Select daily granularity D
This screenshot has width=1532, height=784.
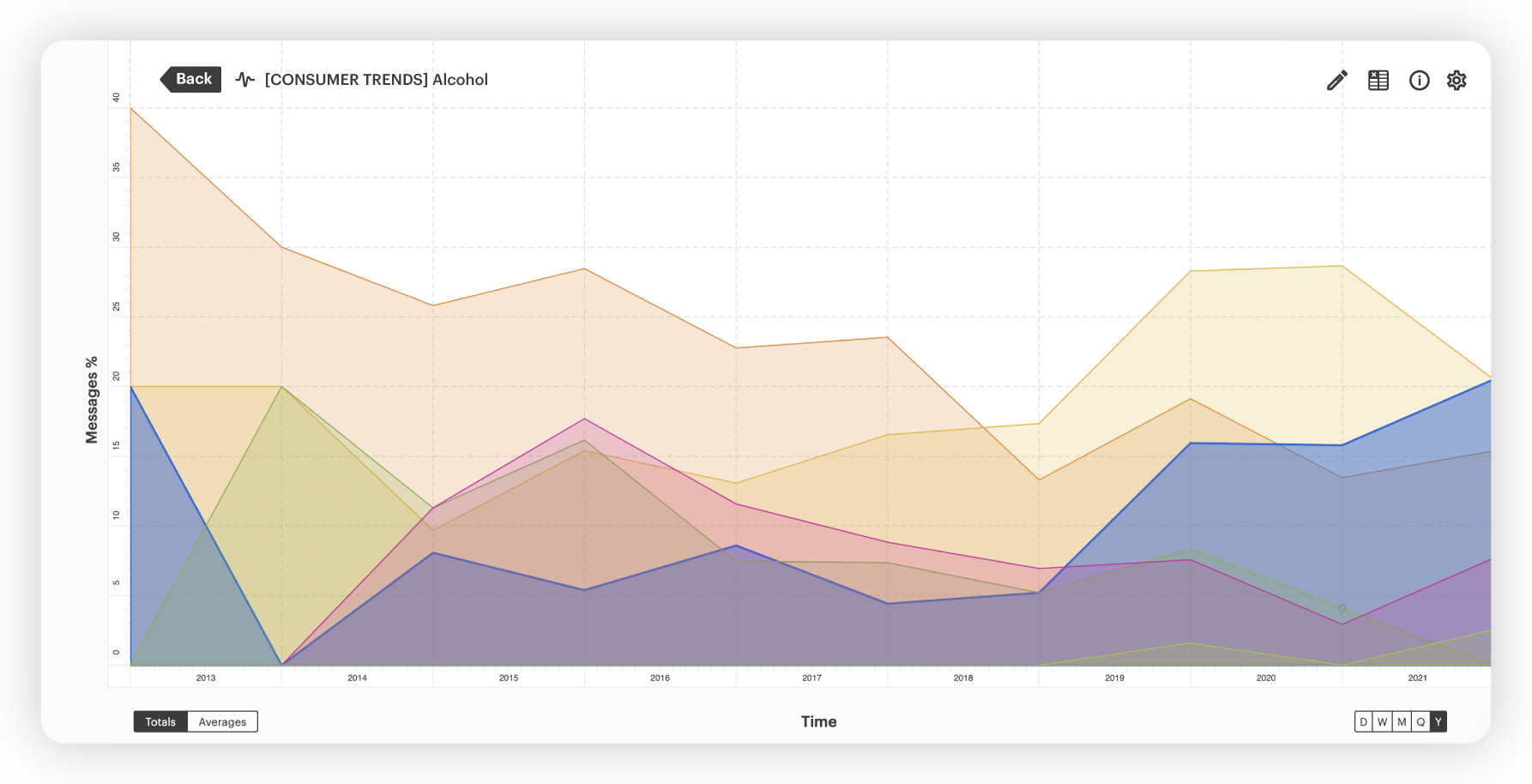(1364, 721)
